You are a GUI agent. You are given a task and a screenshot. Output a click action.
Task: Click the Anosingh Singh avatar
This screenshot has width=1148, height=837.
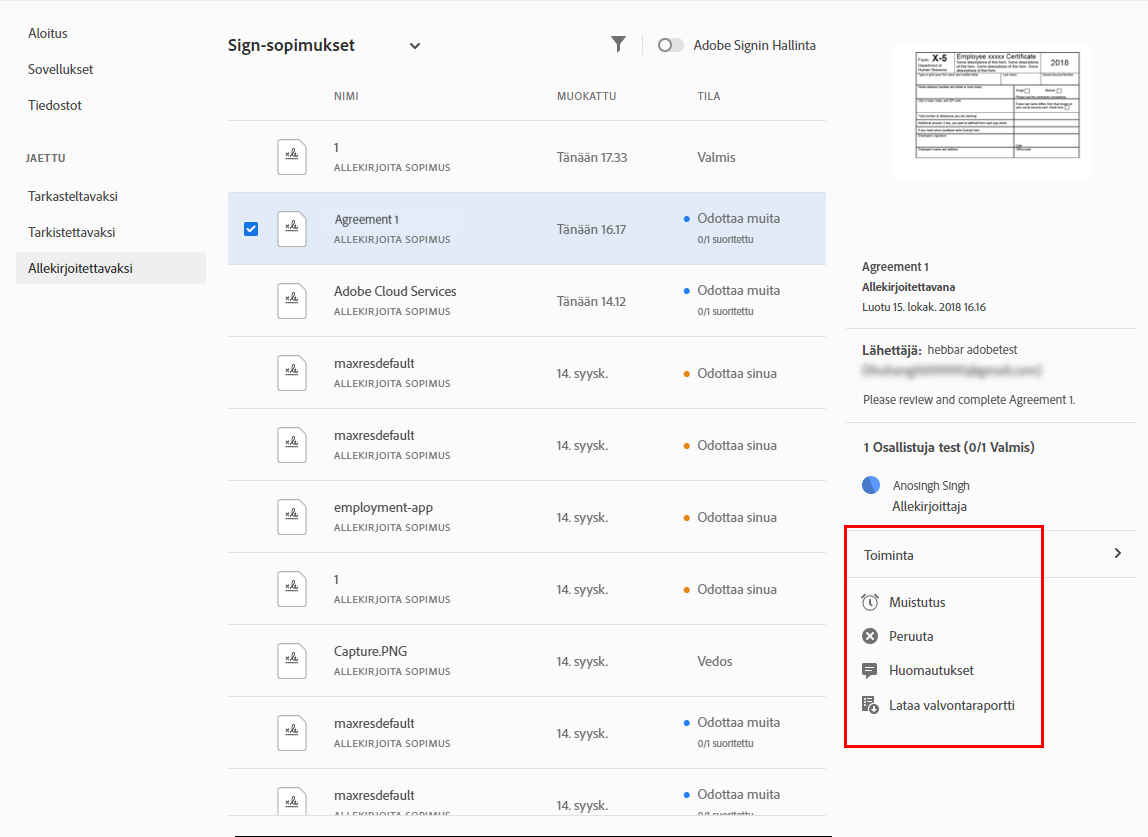[871, 485]
